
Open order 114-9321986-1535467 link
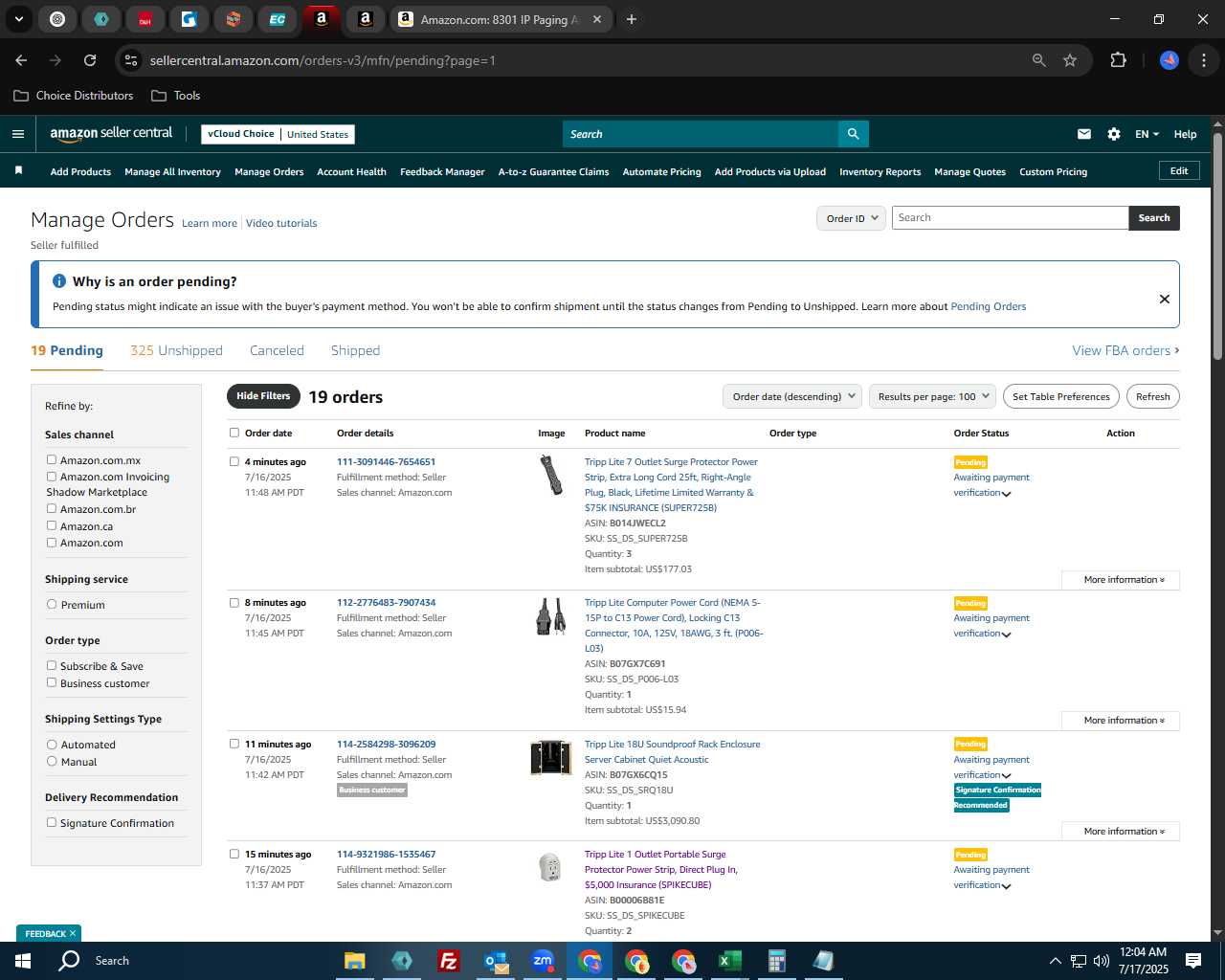pyautogui.click(x=386, y=854)
